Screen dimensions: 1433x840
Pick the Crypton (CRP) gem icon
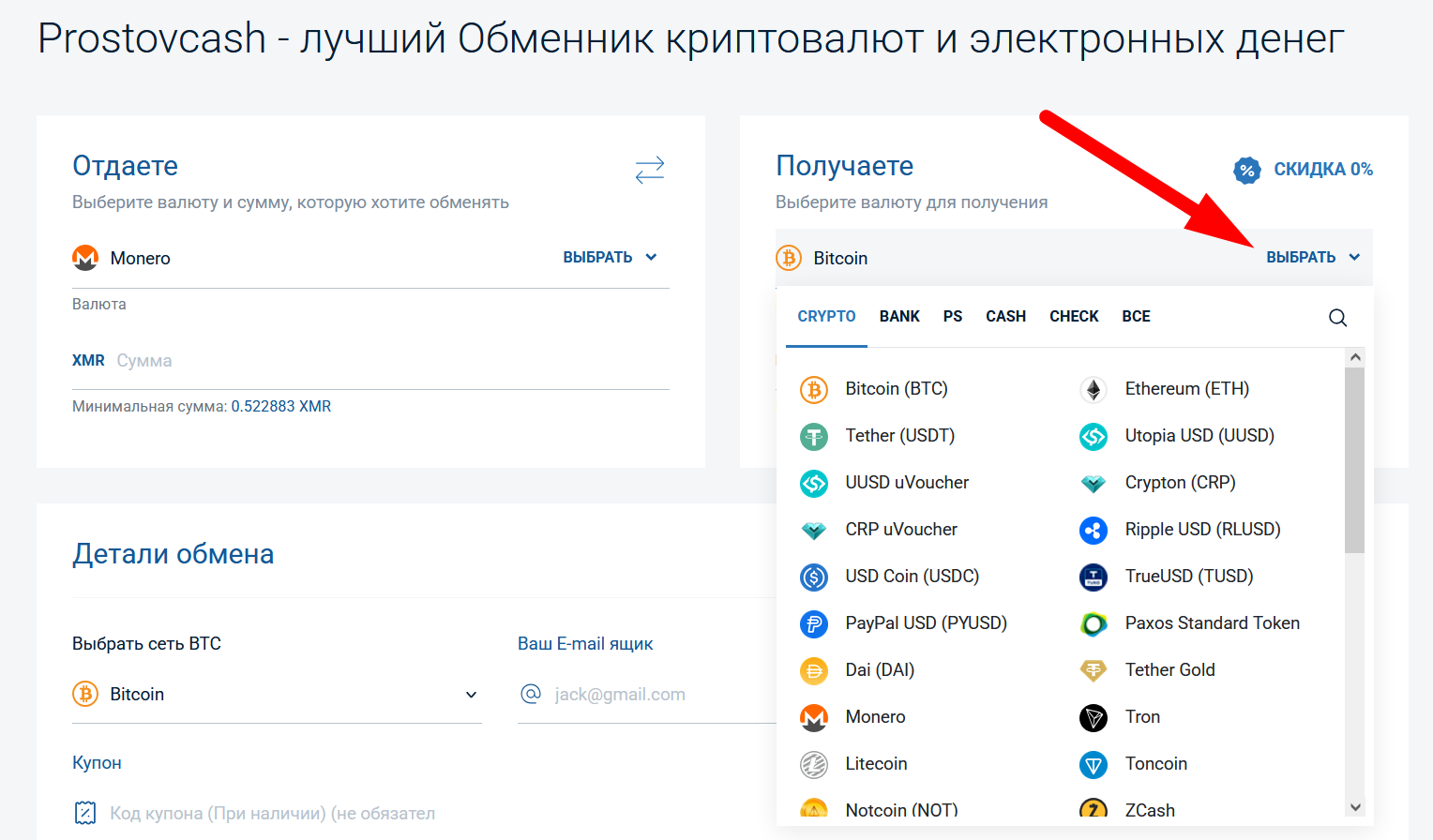click(x=1094, y=484)
